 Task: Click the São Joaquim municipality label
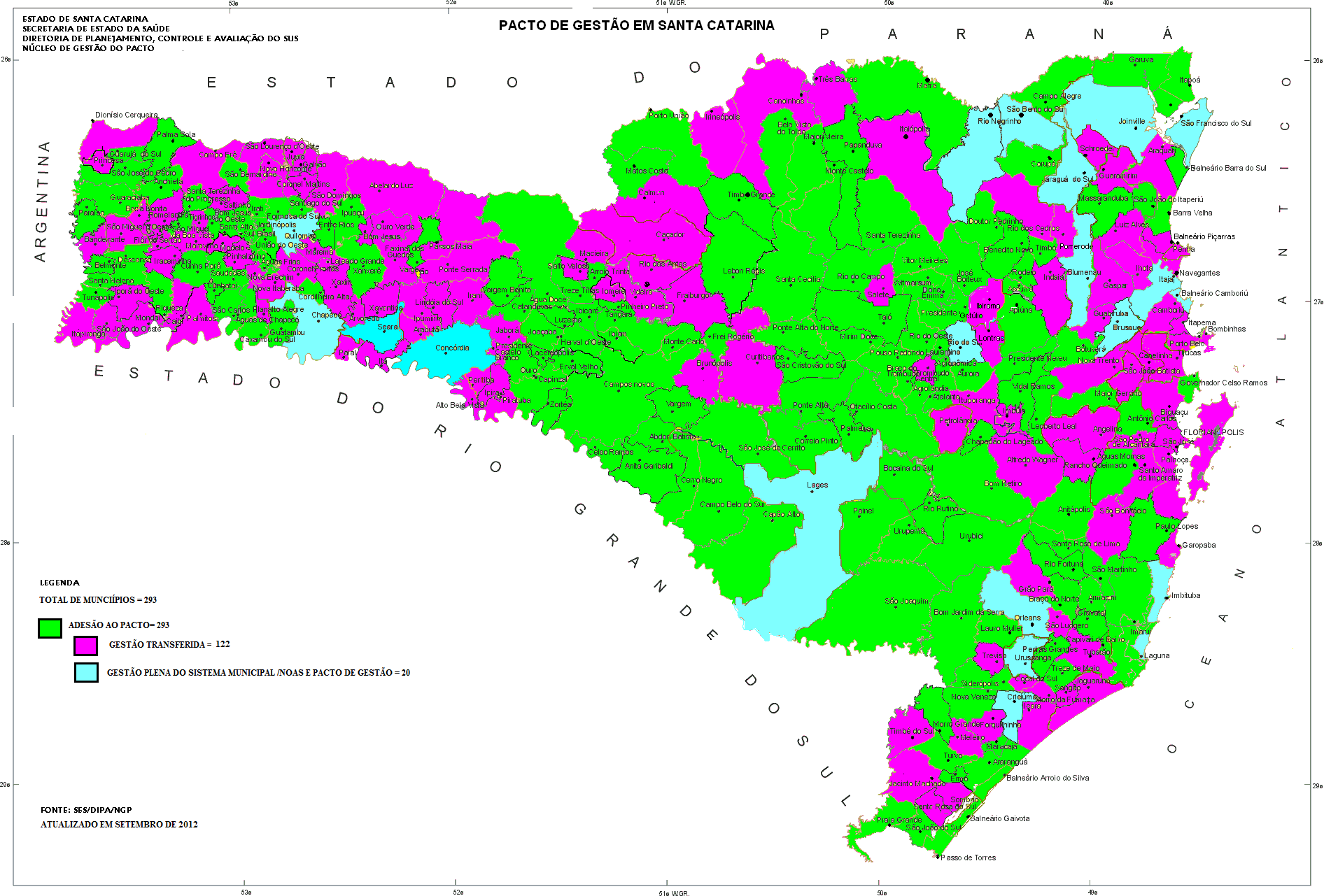click(906, 601)
